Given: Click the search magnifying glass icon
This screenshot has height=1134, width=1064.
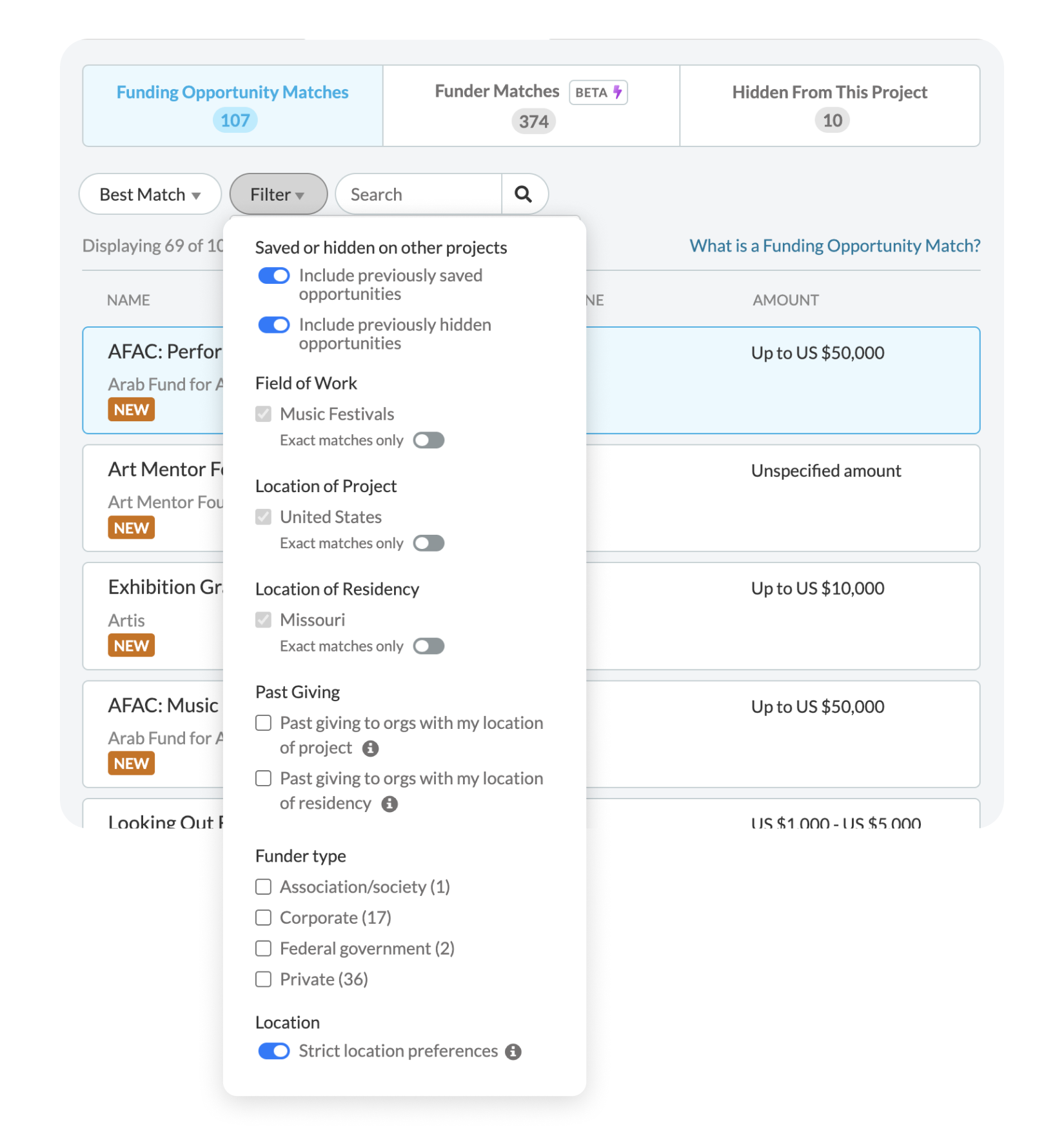Looking at the screenshot, I should click(x=524, y=194).
